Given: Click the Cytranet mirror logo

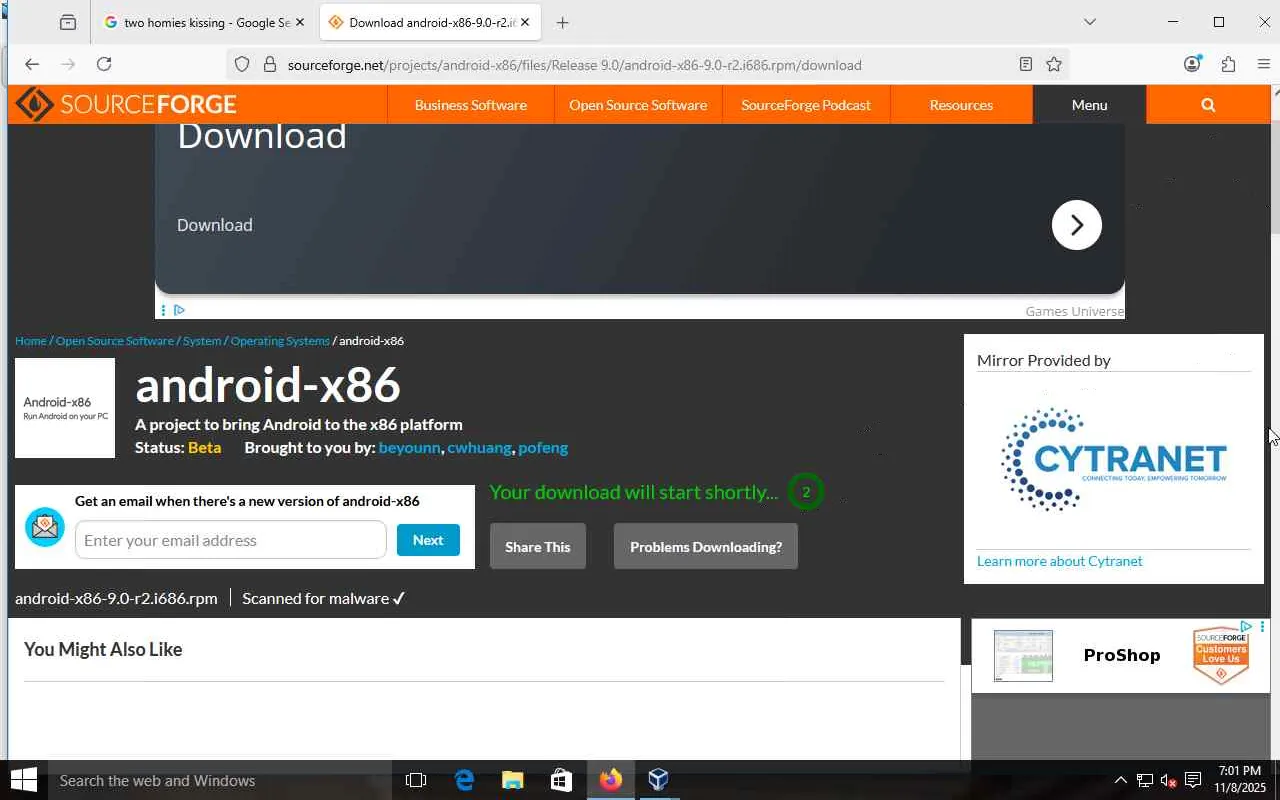Looking at the screenshot, I should [1114, 460].
